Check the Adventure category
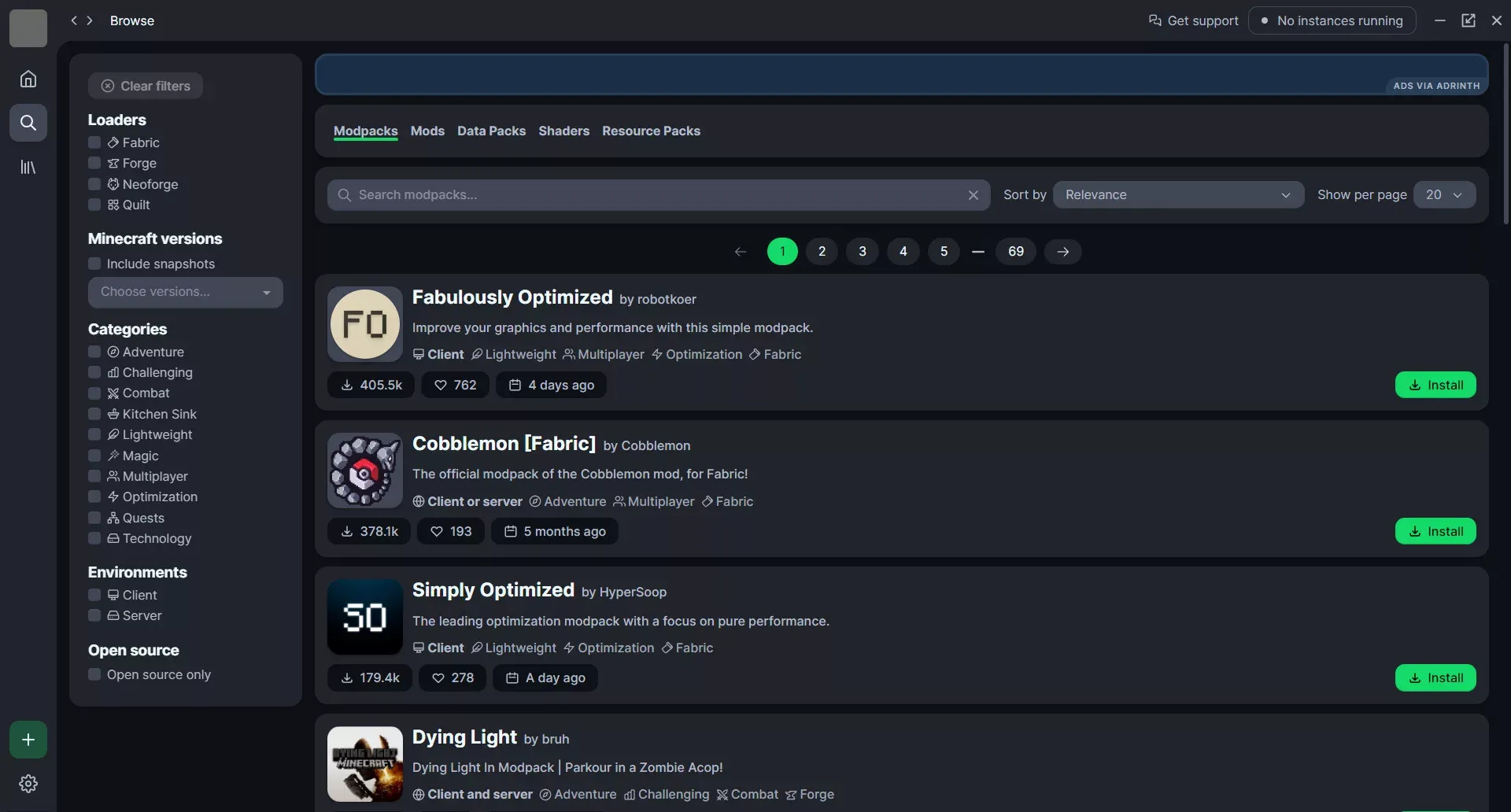Screen dimensions: 1511x812 tap(94, 352)
